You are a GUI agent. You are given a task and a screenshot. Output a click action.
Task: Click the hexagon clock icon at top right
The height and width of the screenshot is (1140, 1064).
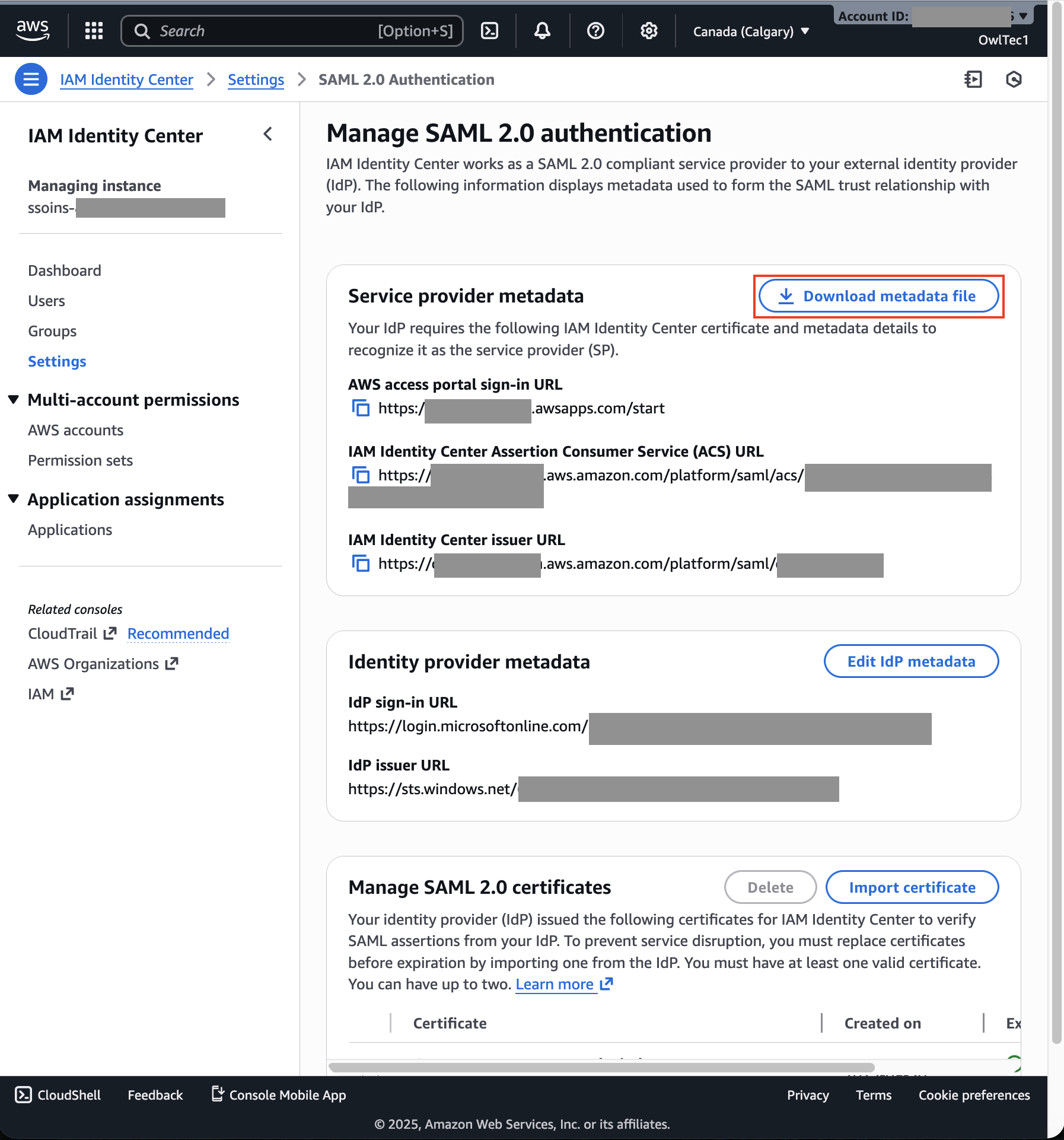[x=1014, y=79]
